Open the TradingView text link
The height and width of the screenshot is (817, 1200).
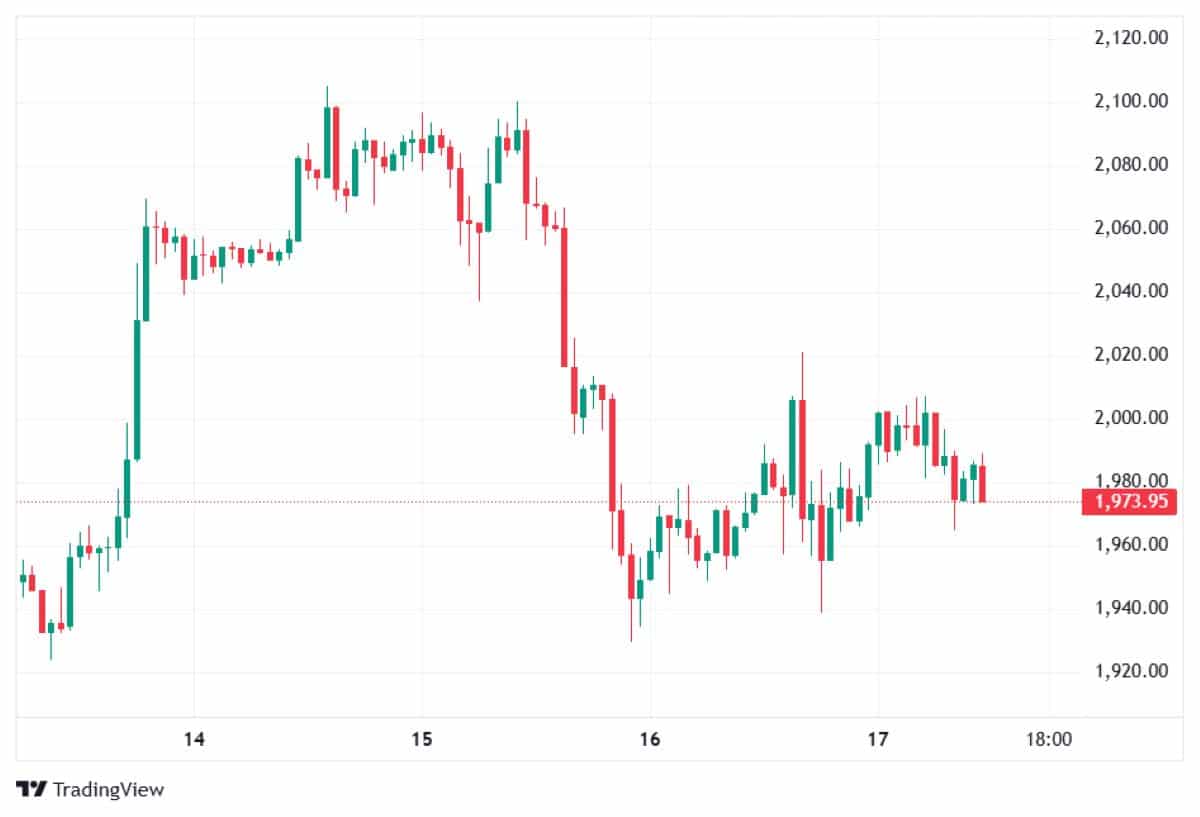click(x=108, y=789)
